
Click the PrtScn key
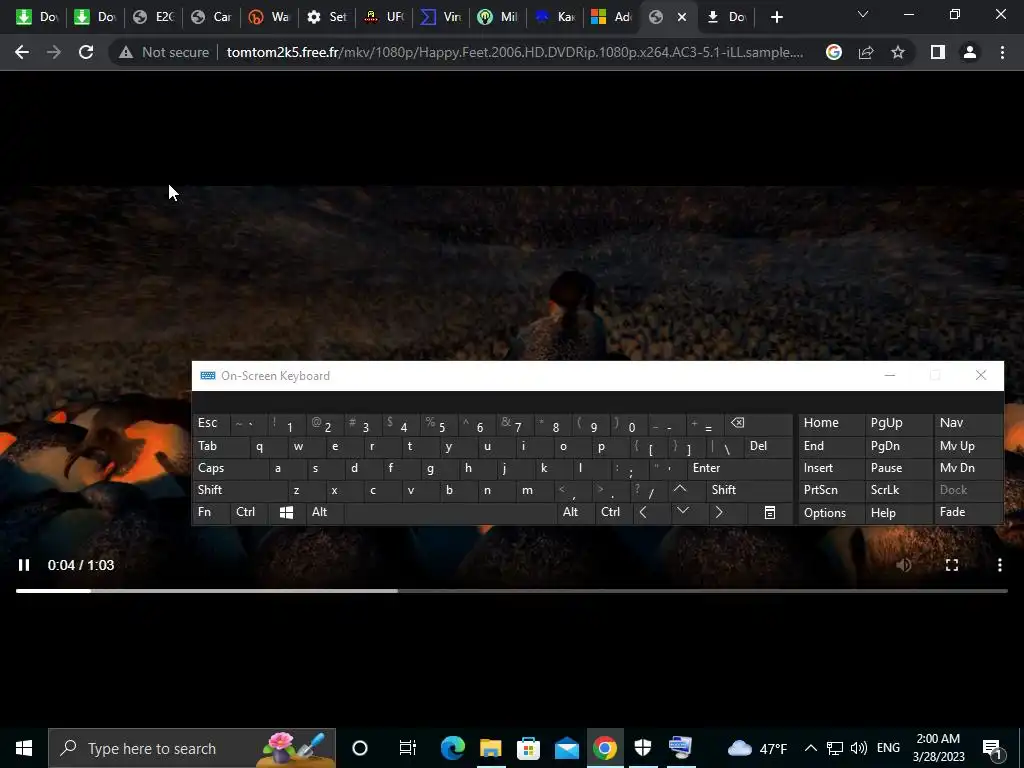click(831, 490)
